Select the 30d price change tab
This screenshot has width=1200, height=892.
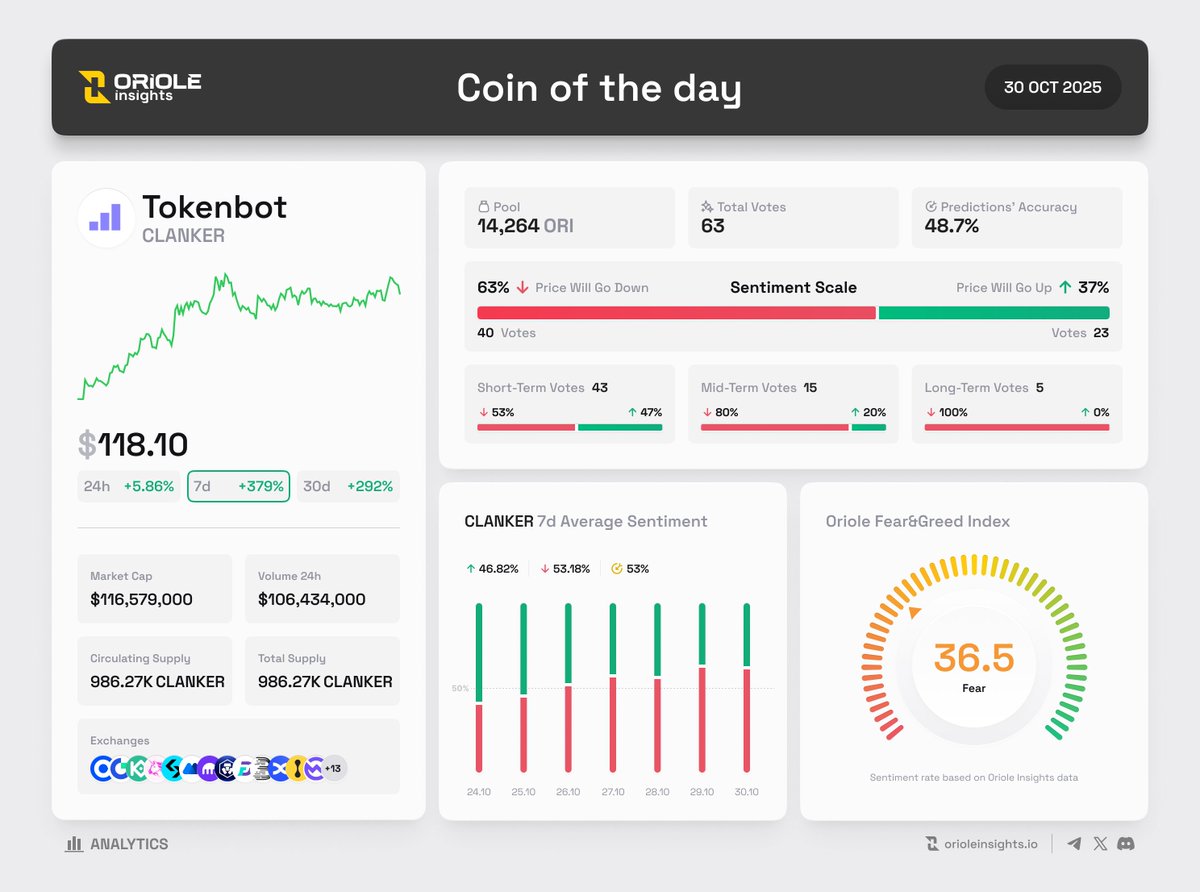(x=348, y=486)
